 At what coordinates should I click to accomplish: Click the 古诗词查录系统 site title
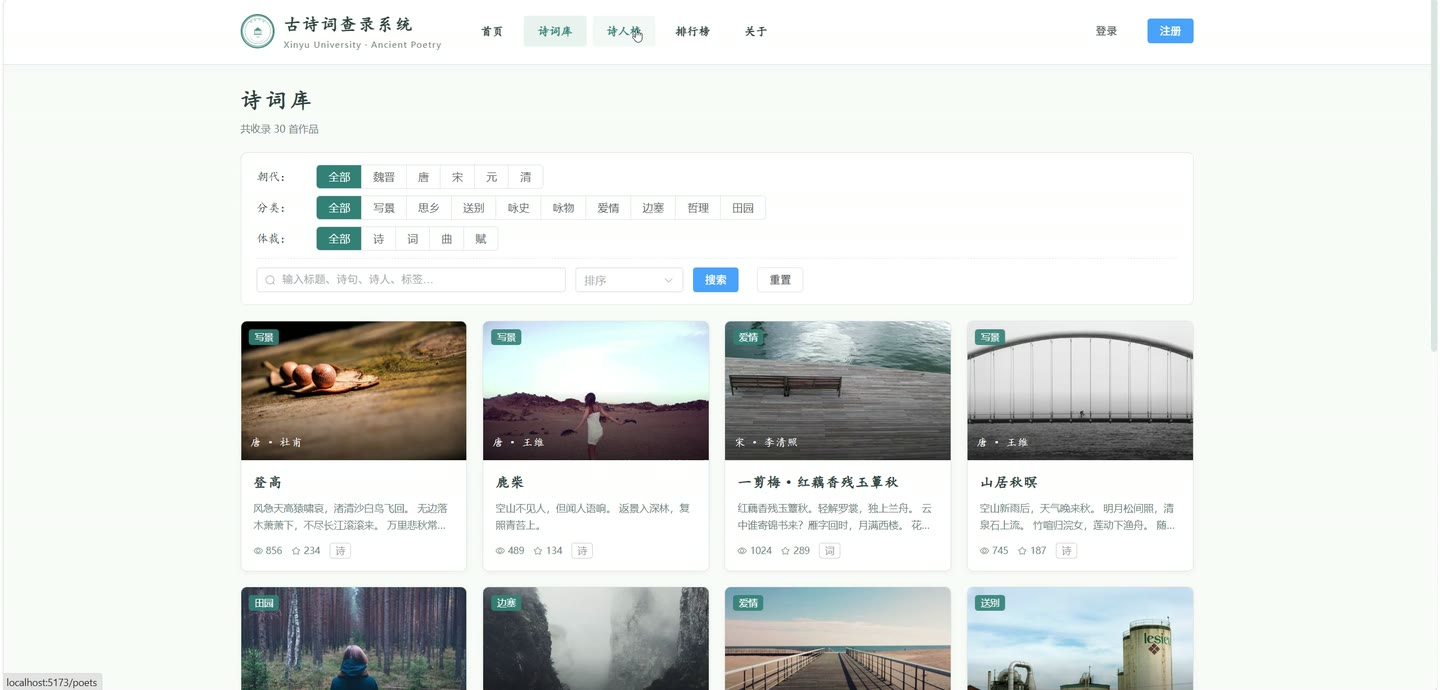tap(348, 24)
